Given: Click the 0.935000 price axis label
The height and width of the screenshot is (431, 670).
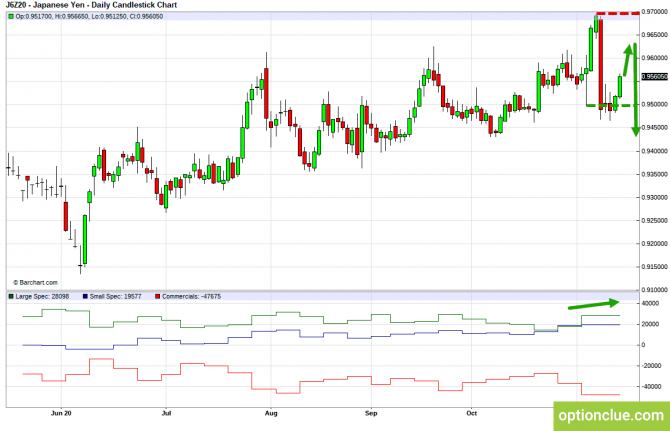Looking at the screenshot, I should pyautogui.click(x=654, y=174).
